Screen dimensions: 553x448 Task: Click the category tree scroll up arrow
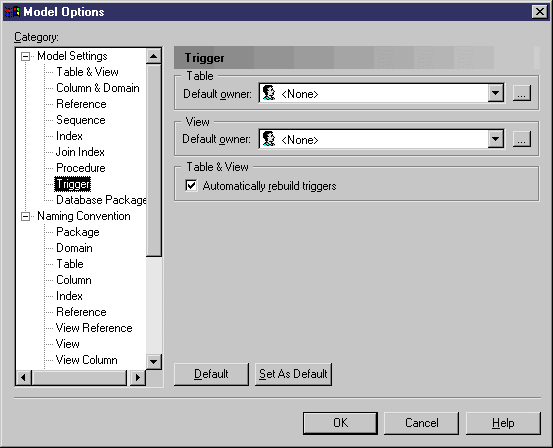click(x=154, y=56)
